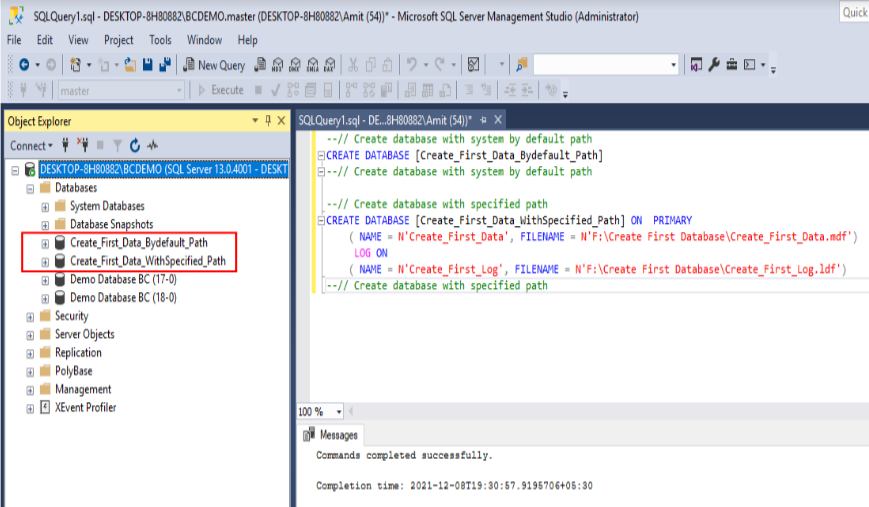This screenshot has width=869, height=507.
Task: Open the 100 % zoom level dropdown
Action: click(x=339, y=412)
